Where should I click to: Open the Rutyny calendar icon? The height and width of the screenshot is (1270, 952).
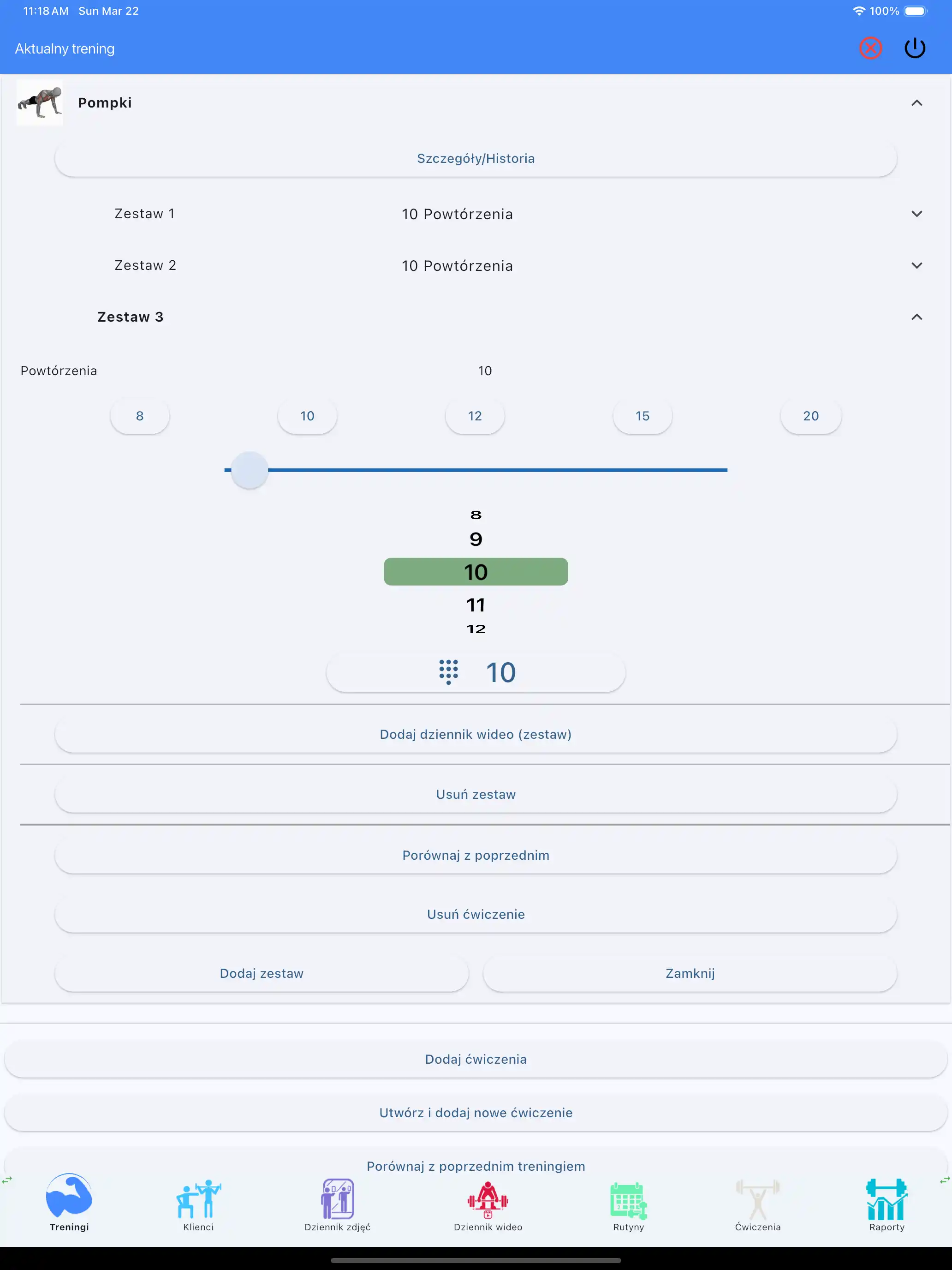pyautogui.click(x=628, y=1200)
